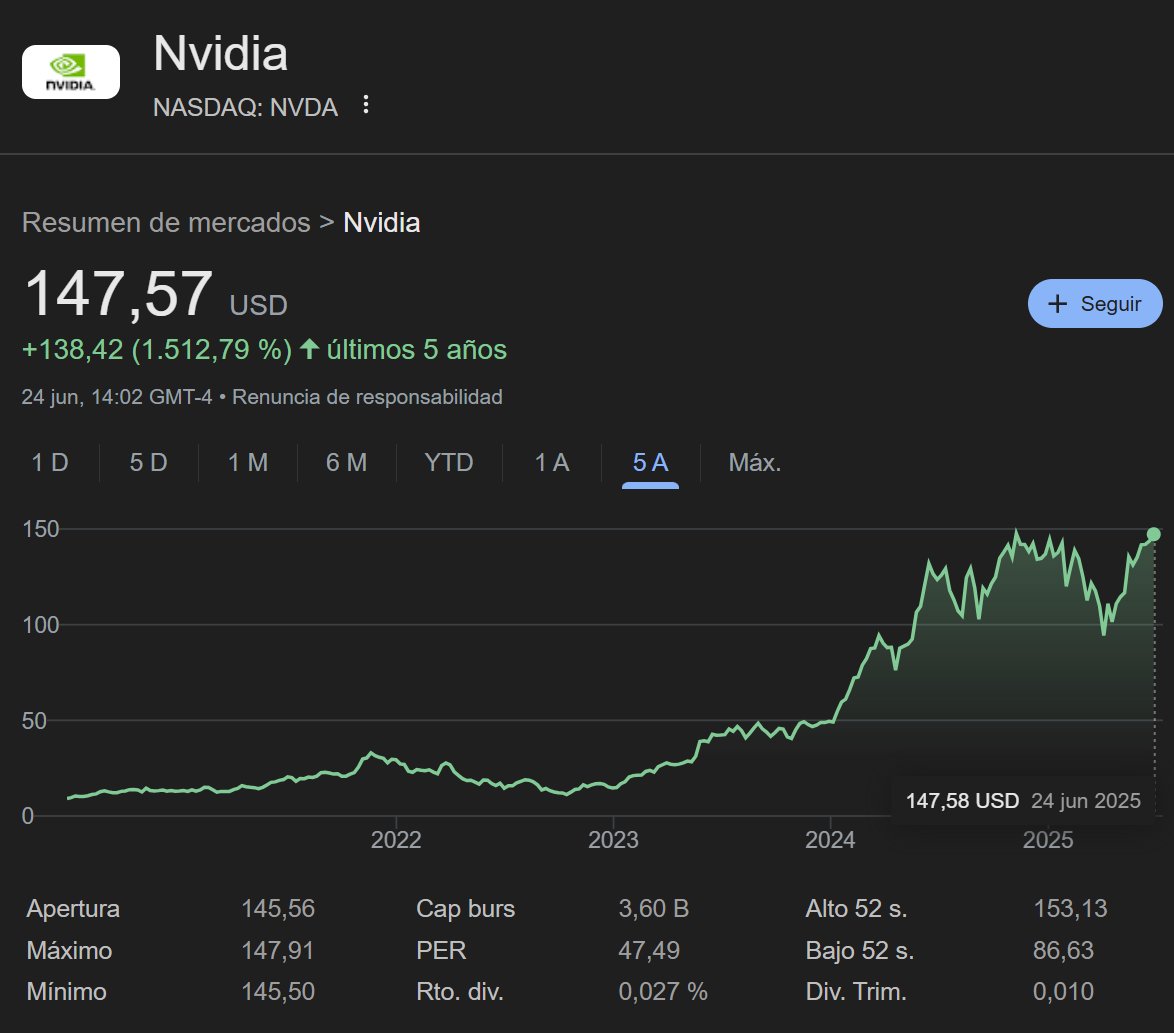
Task: Click the Apertura label
Action: [73, 908]
